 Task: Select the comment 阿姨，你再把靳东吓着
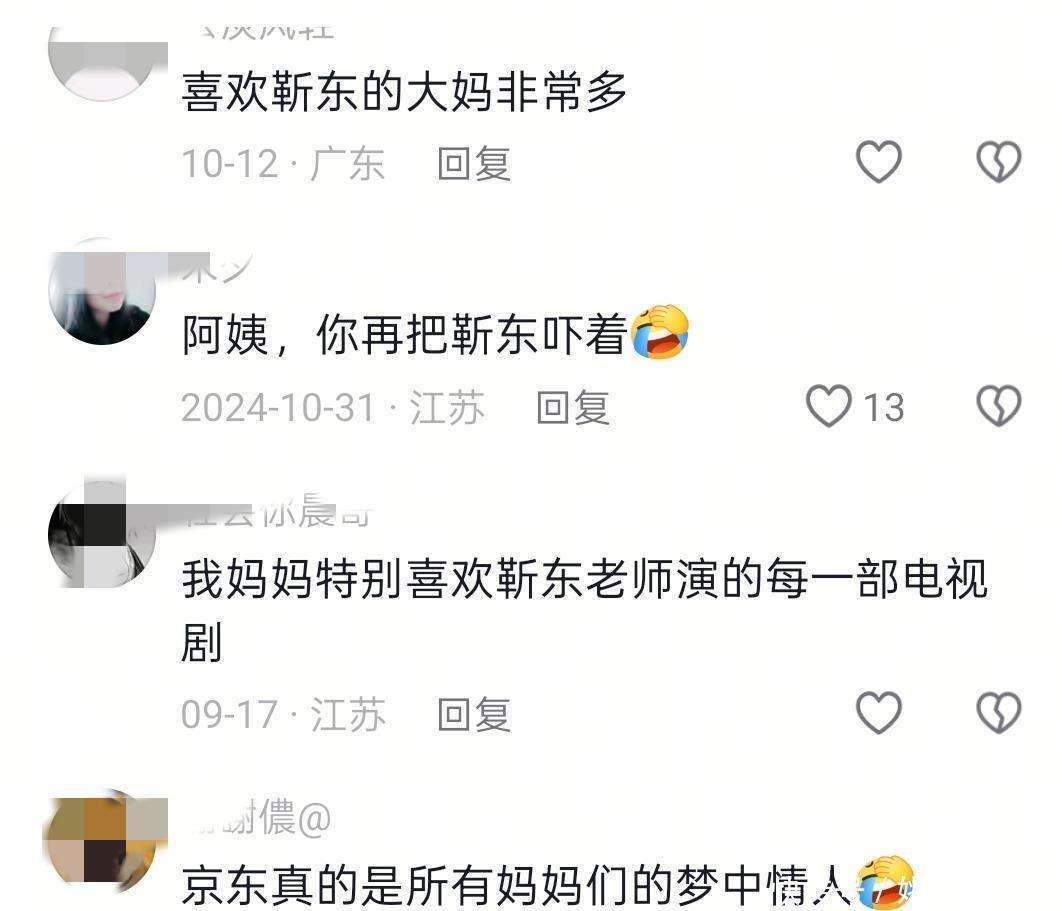click(x=404, y=333)
